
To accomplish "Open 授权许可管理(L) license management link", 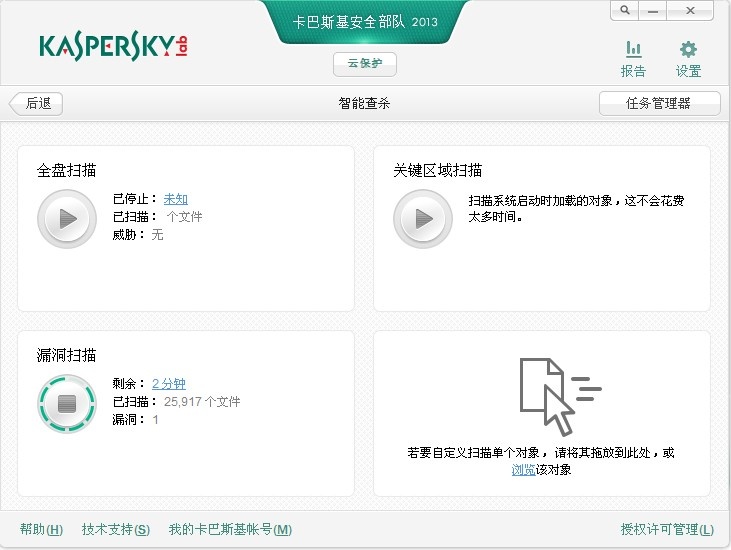I will (667, 529).
